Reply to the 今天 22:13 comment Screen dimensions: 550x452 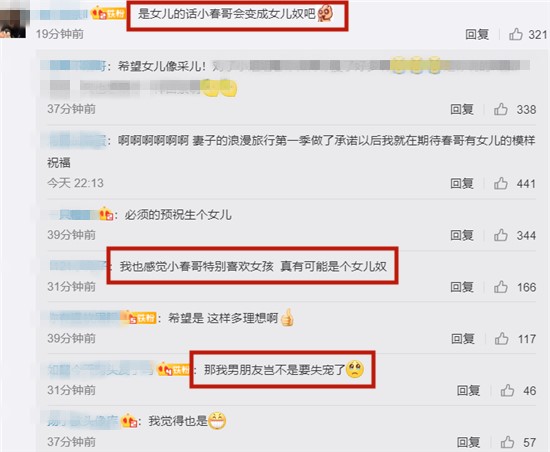(462, 183)
